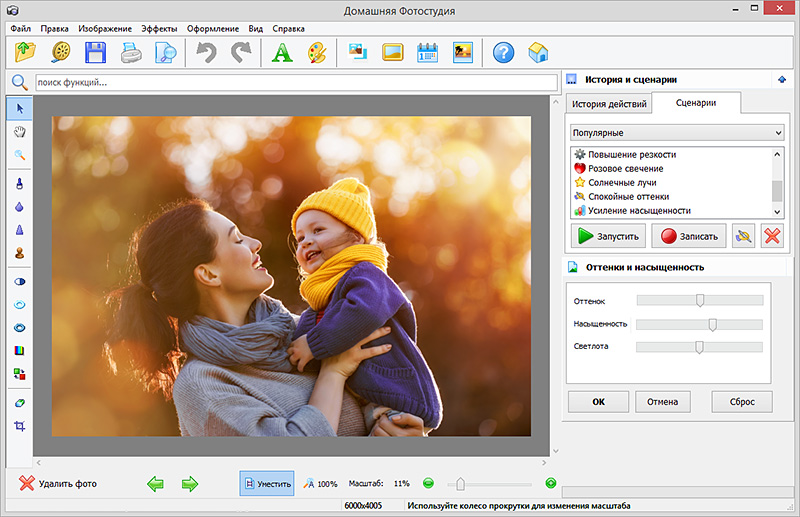This screenshot has height=517, width=800.
Task: Open the 'Популярные' scenarios dropdown
Action: click(676, 132)
